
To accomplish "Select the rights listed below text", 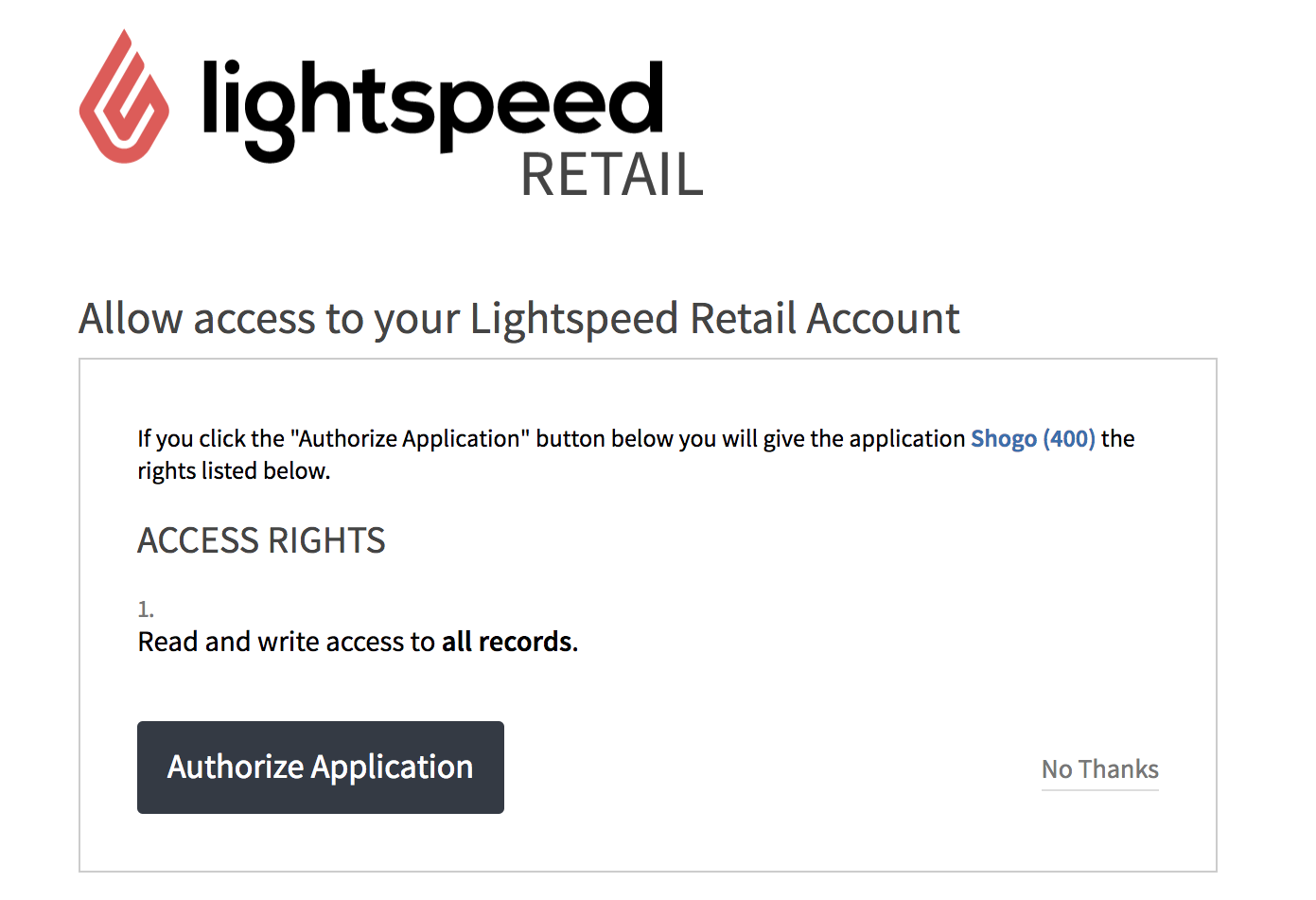I will (234, 470).
